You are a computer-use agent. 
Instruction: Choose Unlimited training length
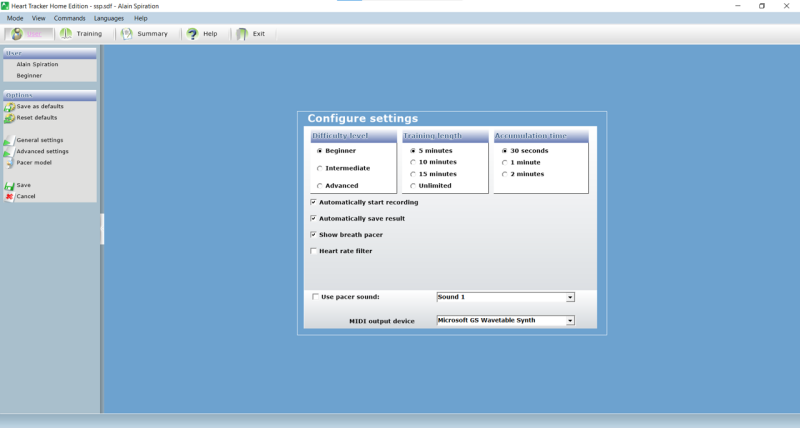tap(413, 186)
